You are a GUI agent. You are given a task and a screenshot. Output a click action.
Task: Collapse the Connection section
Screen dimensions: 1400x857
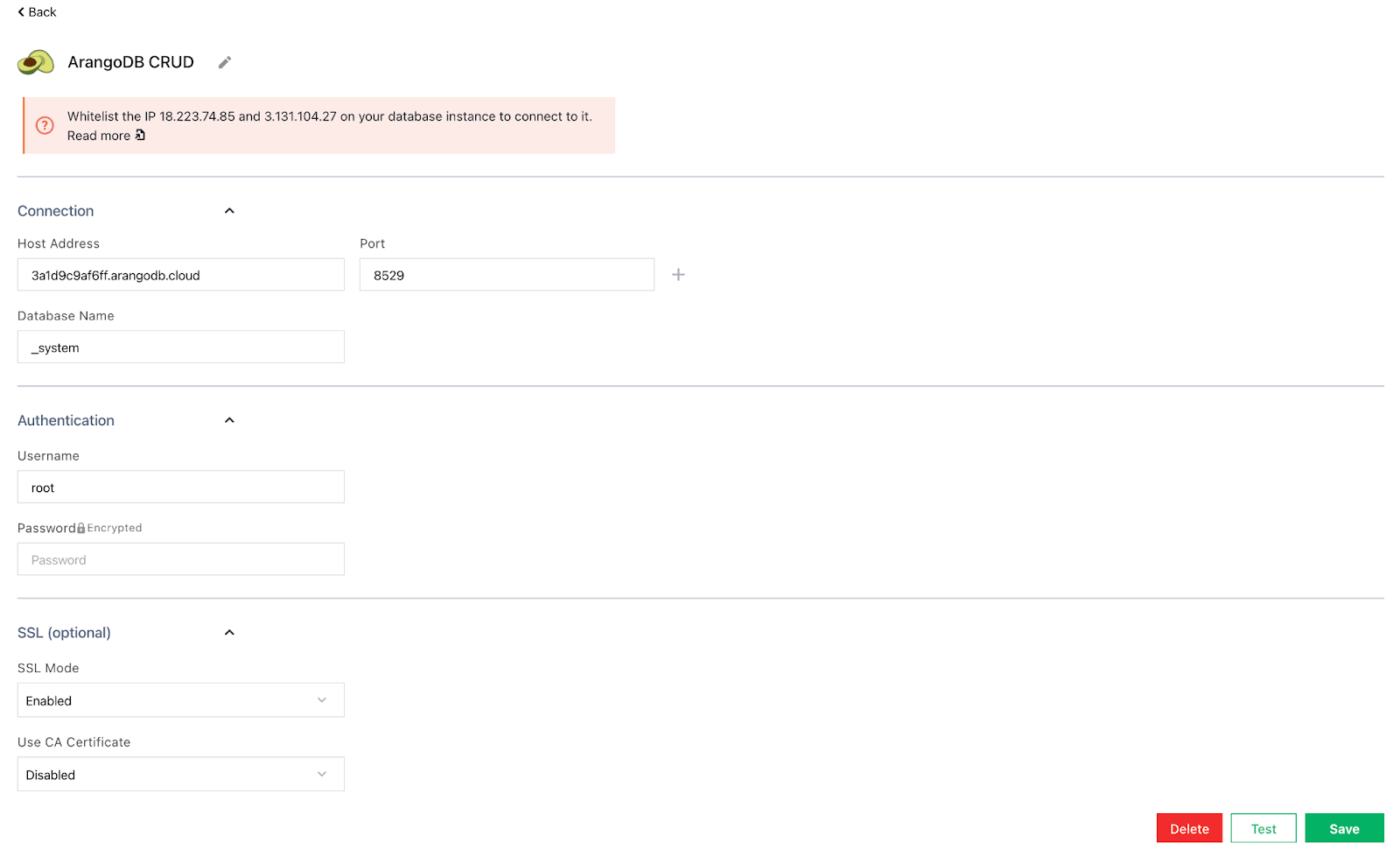(x=229, y=211)
